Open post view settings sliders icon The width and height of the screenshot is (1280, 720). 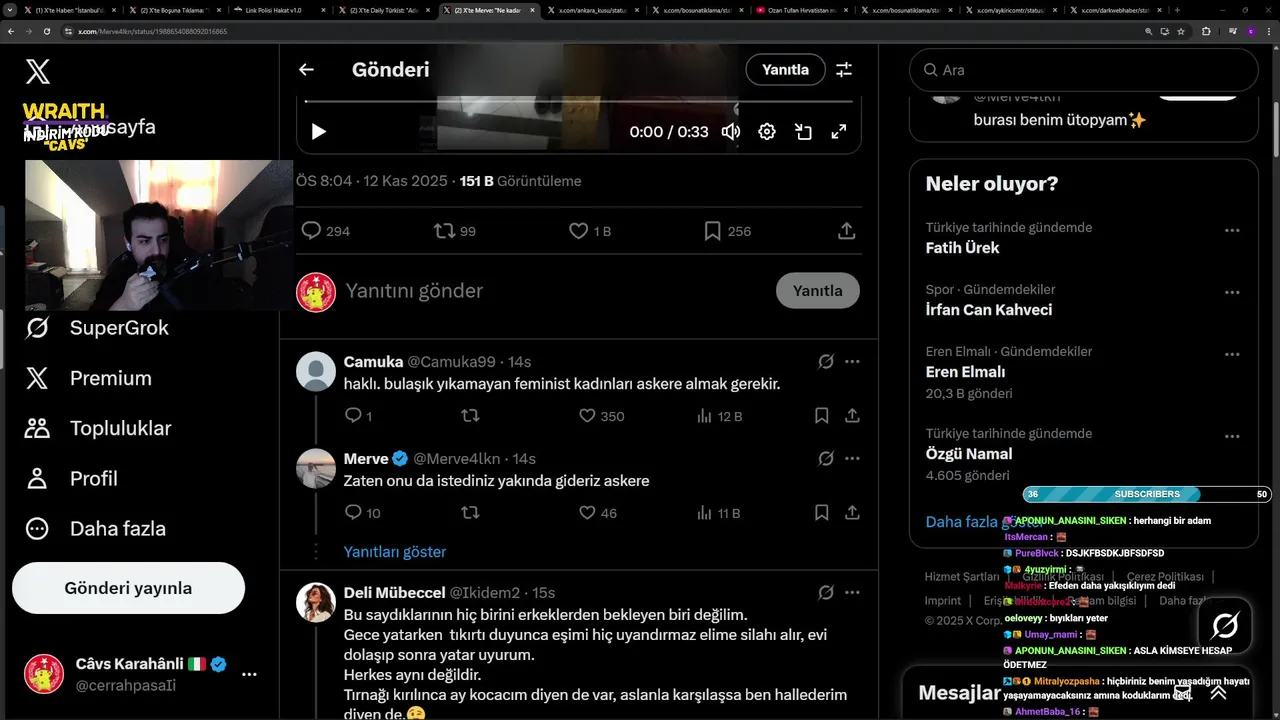[x=844, y=70]
